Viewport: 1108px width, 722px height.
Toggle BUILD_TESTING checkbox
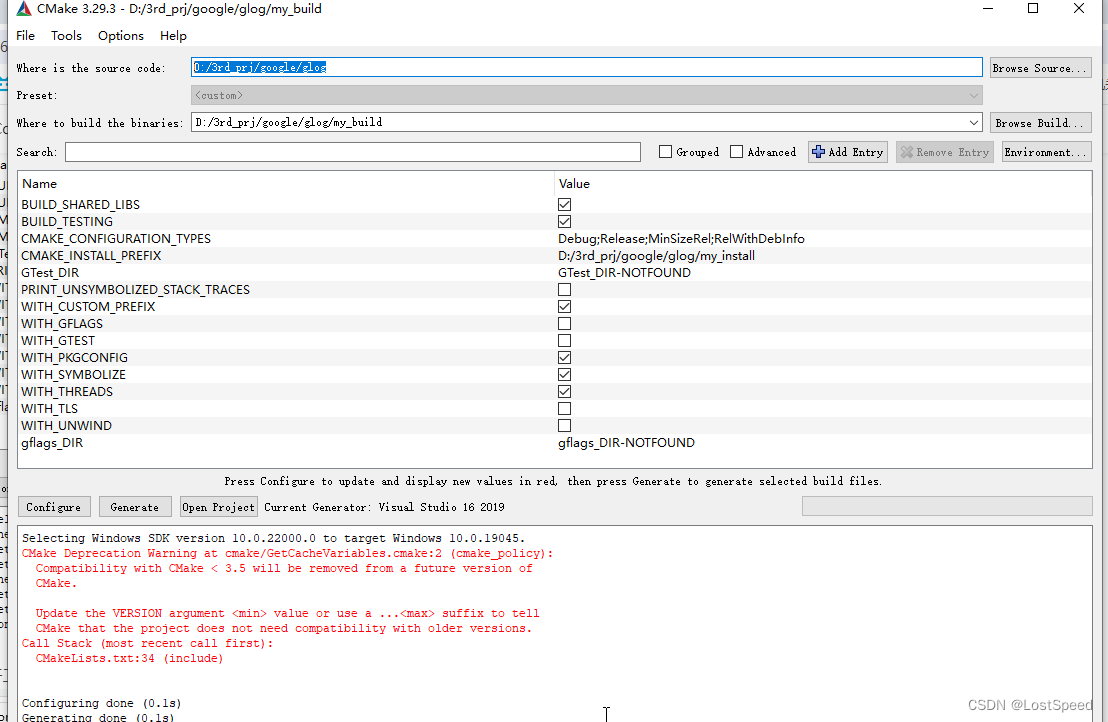point(564,222)
